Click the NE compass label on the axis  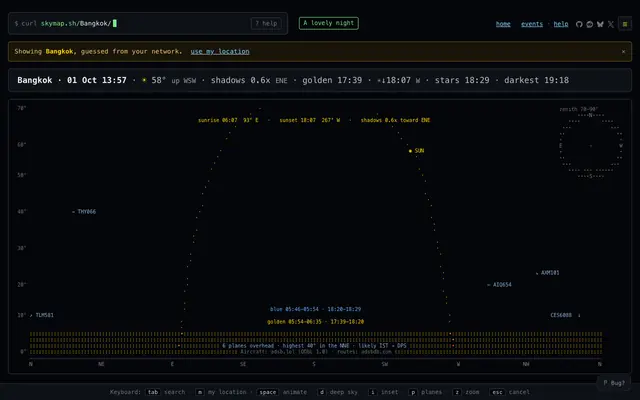point(101,364)
